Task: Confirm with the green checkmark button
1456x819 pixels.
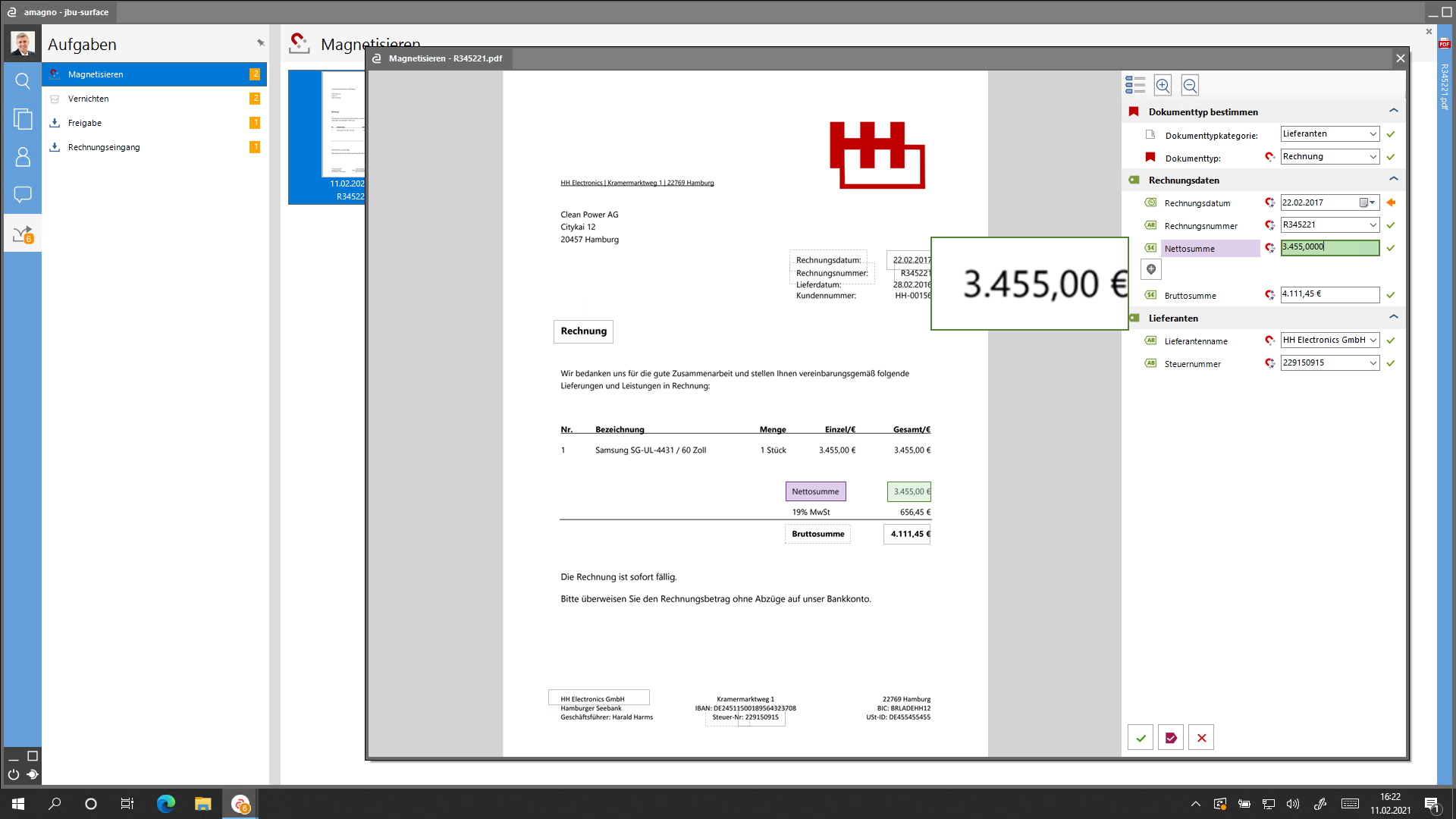Action: [1141, 738]
